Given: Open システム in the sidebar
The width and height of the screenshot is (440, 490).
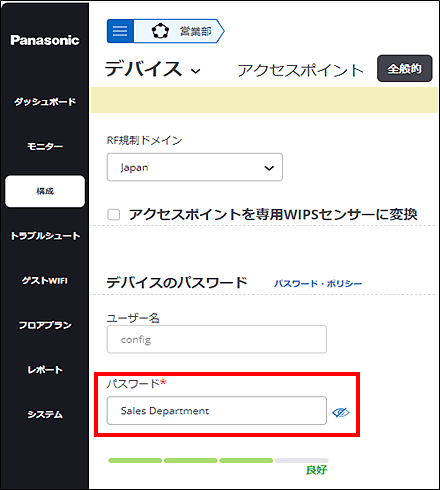Looking at the screenshot, I should [45, 414].
